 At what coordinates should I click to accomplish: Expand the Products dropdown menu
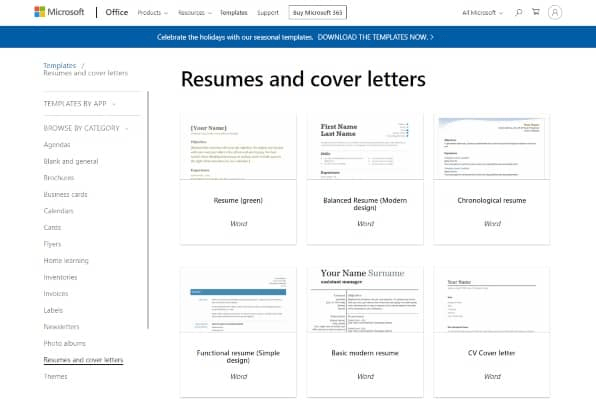pyautogui.click(x=152, y=13)
